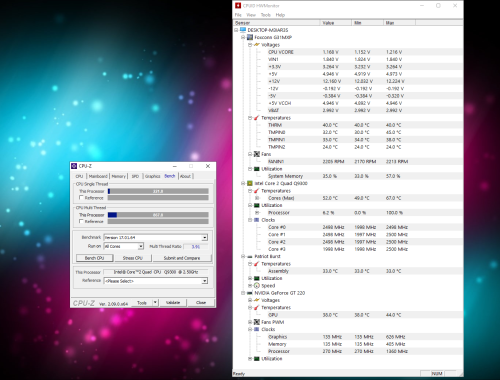Switch to the Mainboard tab in CPU-Z
The image size is (500, 380).
[x=98, y=176]
